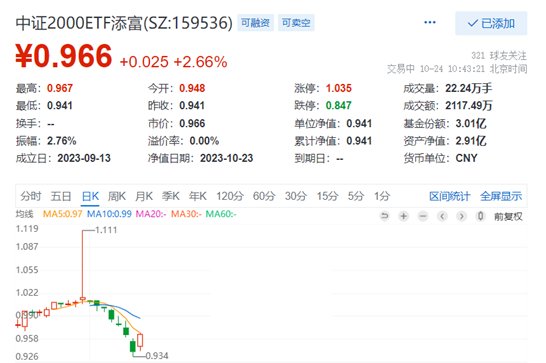
Task: Click the current price ¥0.966
Action: pos(64,56)
